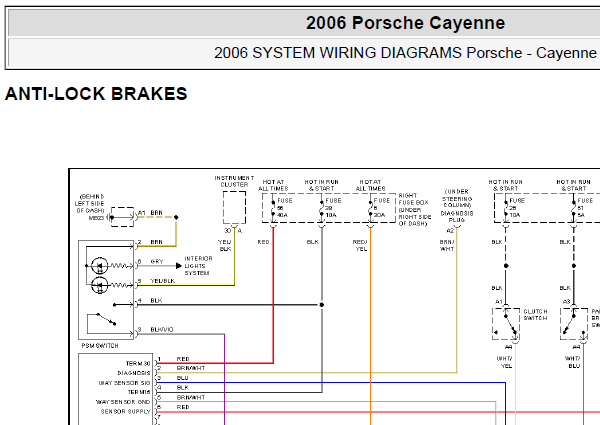Screen dimensions: 600x425
Task: Click the "BLK/VIO" wire label at pin 3
Action: 162,329
